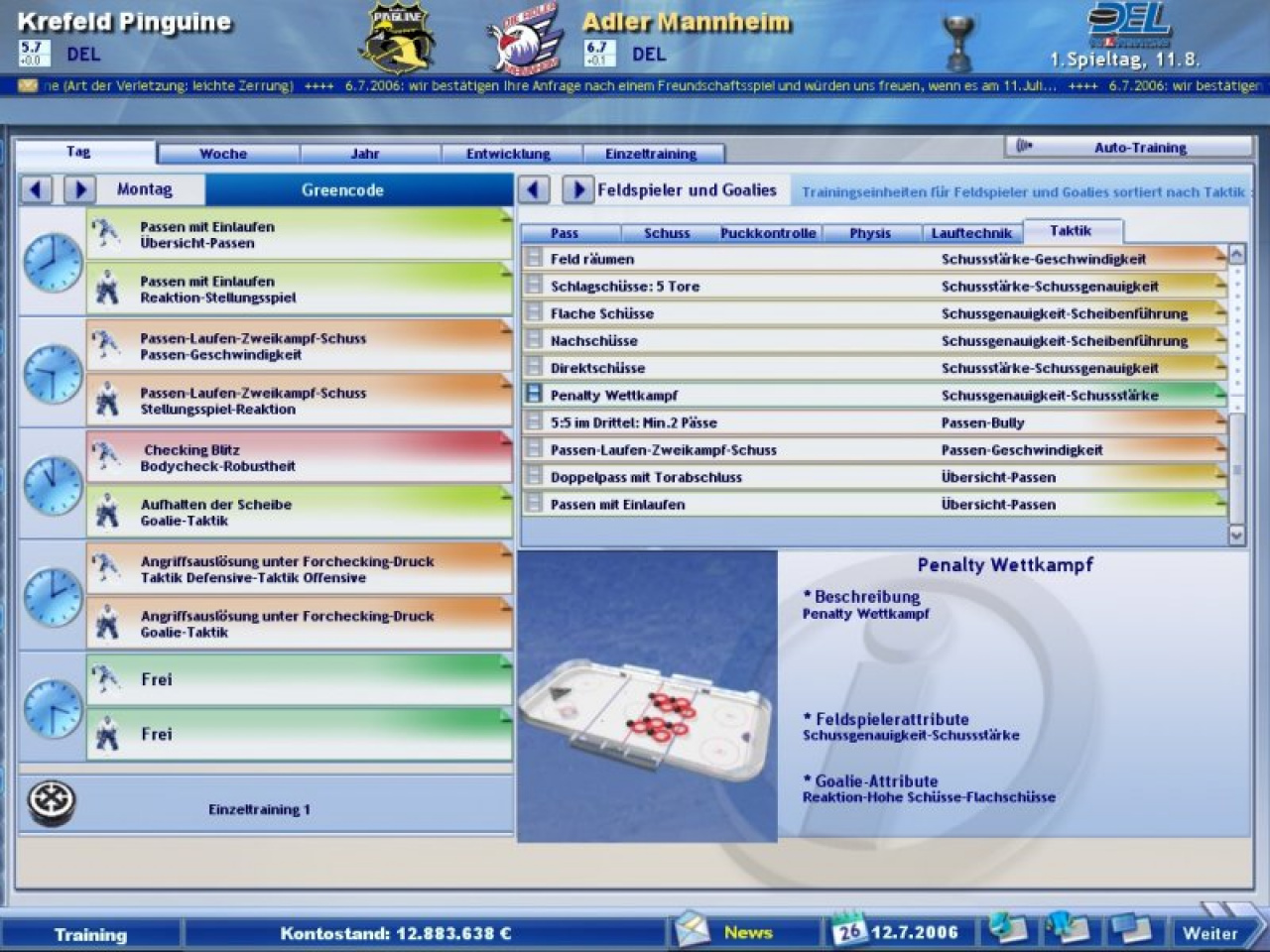
Task: Select the Angriffsauslösung Goalie-Taktik slot
Action: click(299, 624)
